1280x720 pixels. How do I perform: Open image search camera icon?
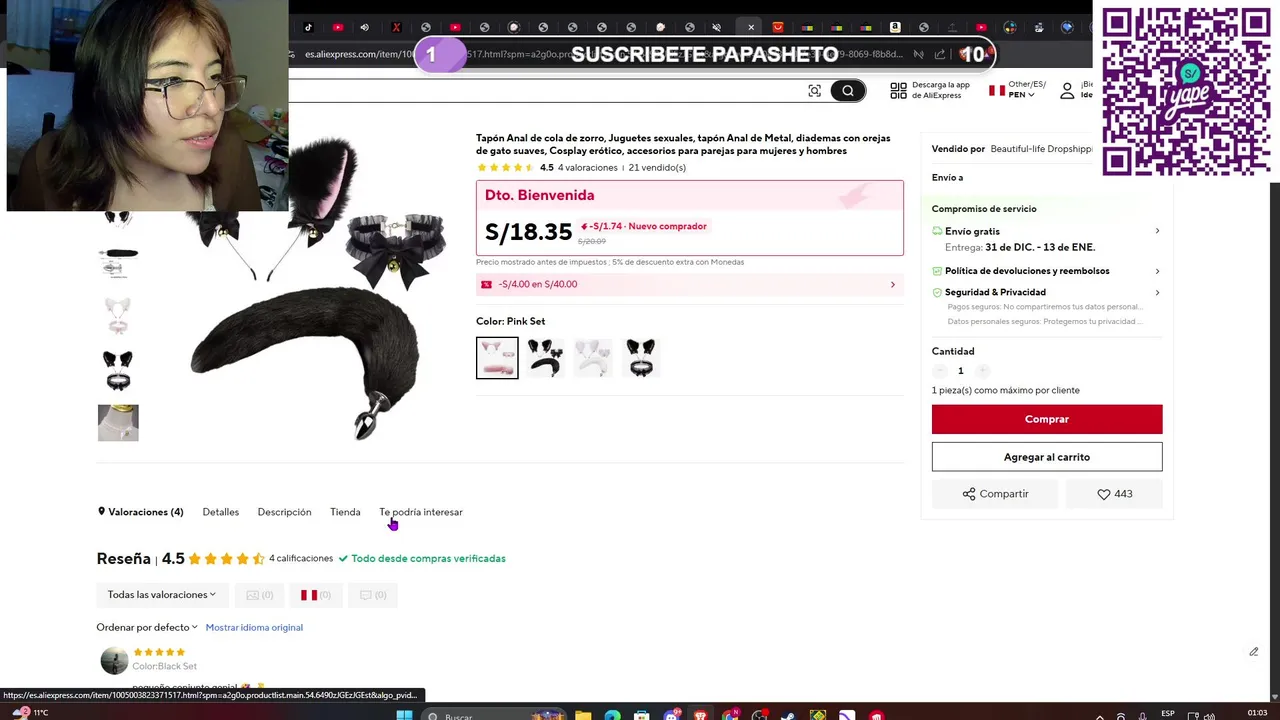[x=815, y=91]
